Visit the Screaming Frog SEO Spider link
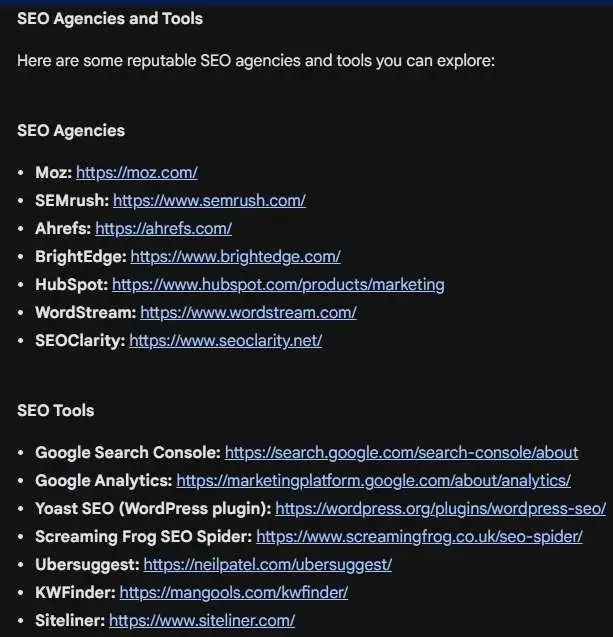613x637 pixels. (x=419, y=537)
